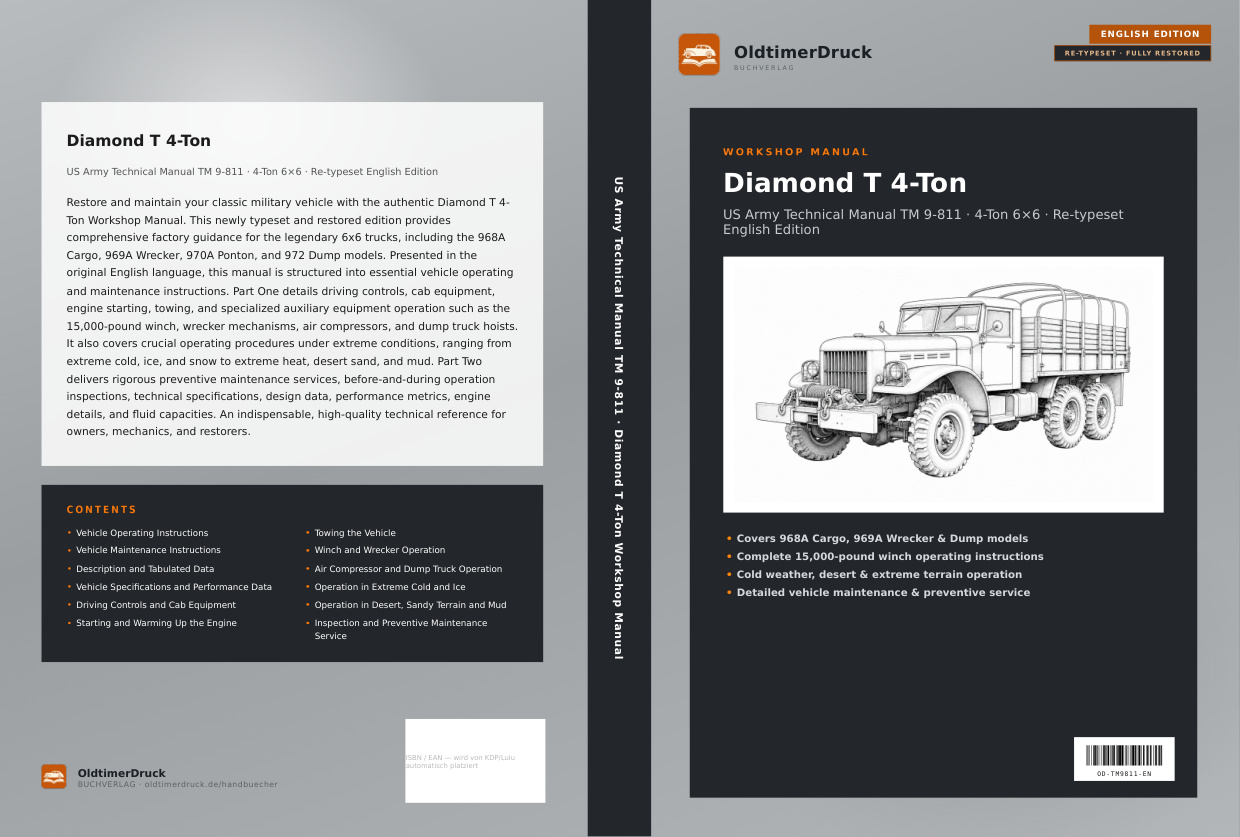The image size is (1240, 837).
Task: Click the truck illustration on the front cover
Action: pos(943,384)
